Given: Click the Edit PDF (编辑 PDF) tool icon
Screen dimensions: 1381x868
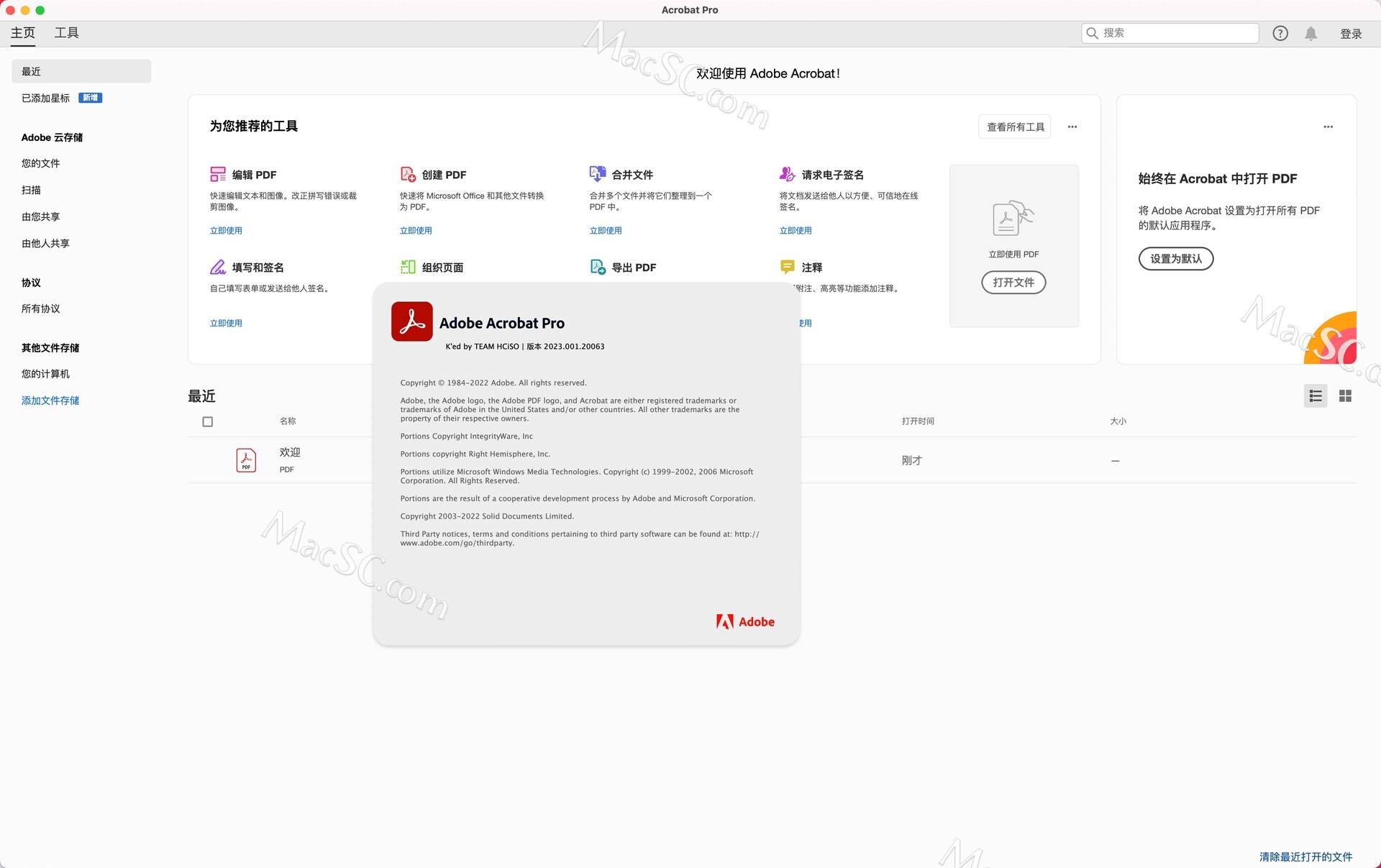Looking at the screenshot, I should pos(218,174).
